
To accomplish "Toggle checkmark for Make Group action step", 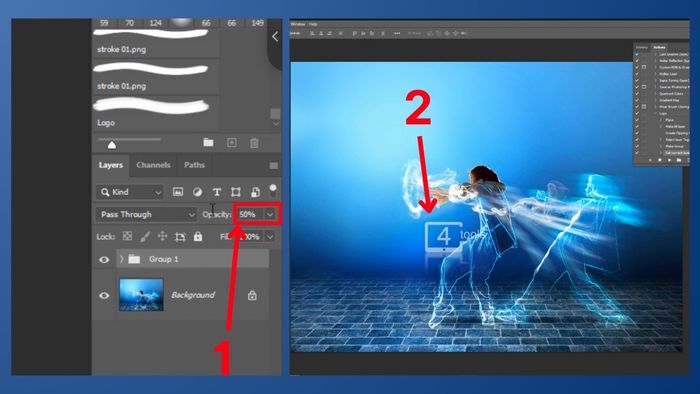I will 637,146.
